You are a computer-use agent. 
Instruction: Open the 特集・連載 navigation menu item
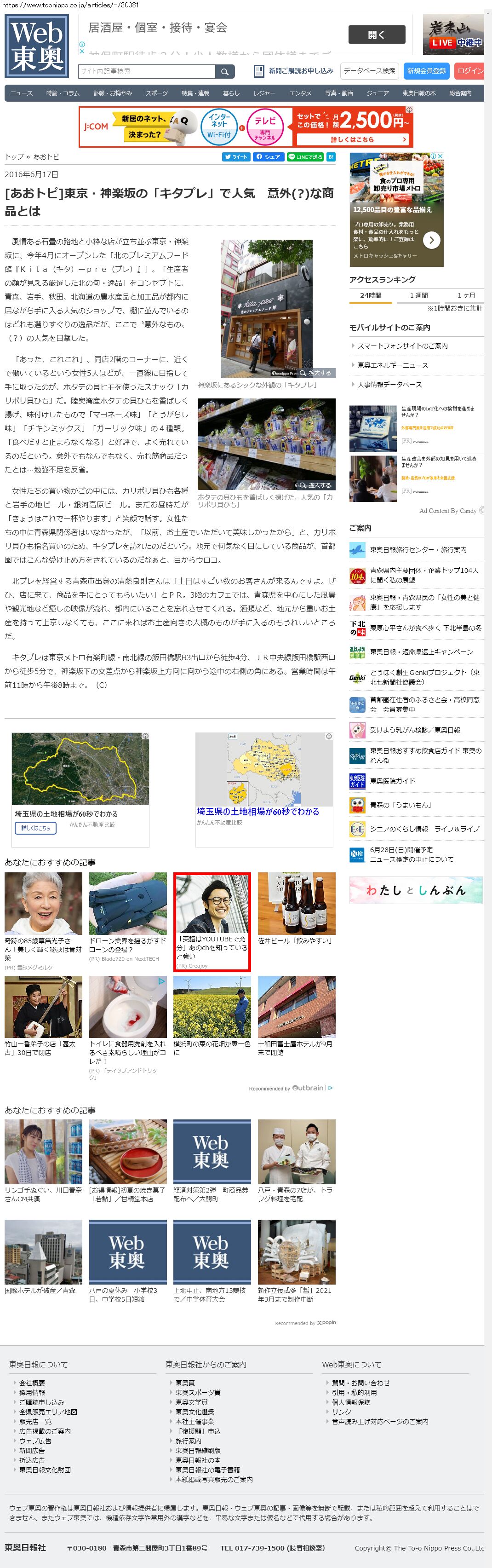(x=195, y=93)
